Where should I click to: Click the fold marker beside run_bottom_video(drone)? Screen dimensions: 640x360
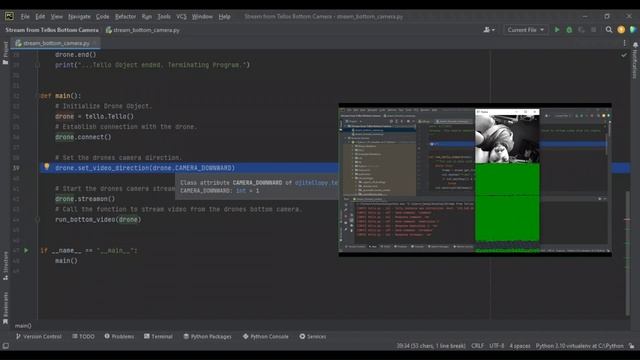coord(37,220)
